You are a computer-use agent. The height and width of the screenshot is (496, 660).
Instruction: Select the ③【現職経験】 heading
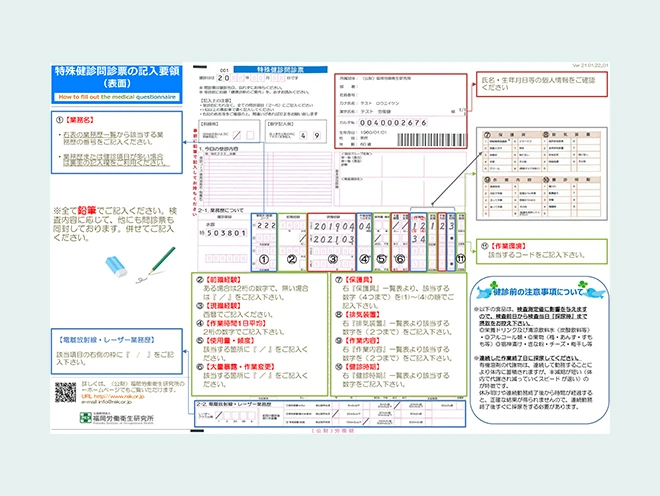(218, 306)
